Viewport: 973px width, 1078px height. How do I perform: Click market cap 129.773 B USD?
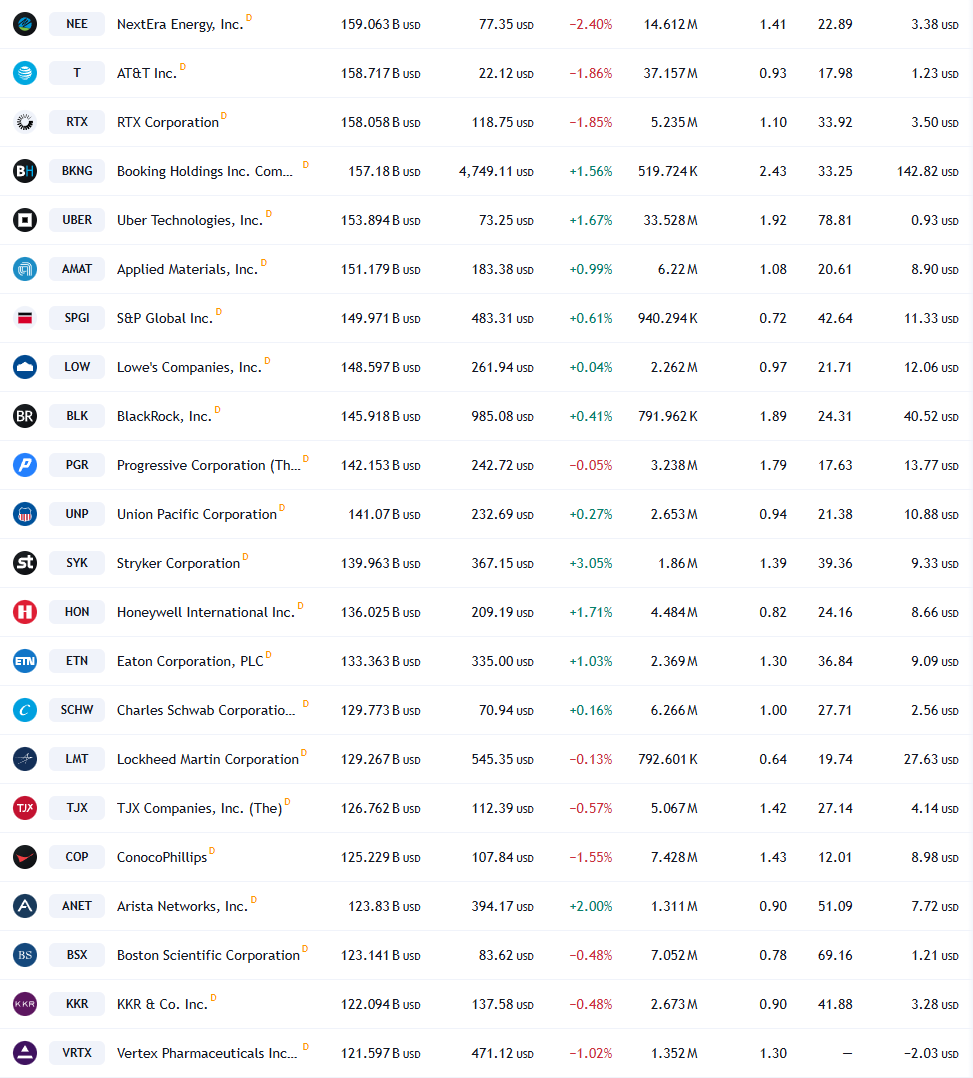[381, 710]
